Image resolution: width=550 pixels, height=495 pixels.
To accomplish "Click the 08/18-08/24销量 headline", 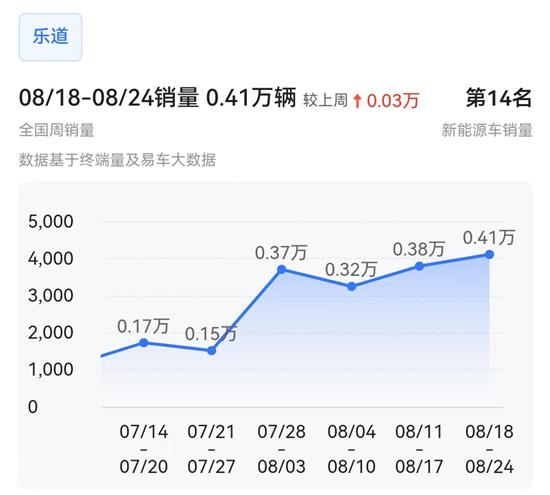I will 109,98.
